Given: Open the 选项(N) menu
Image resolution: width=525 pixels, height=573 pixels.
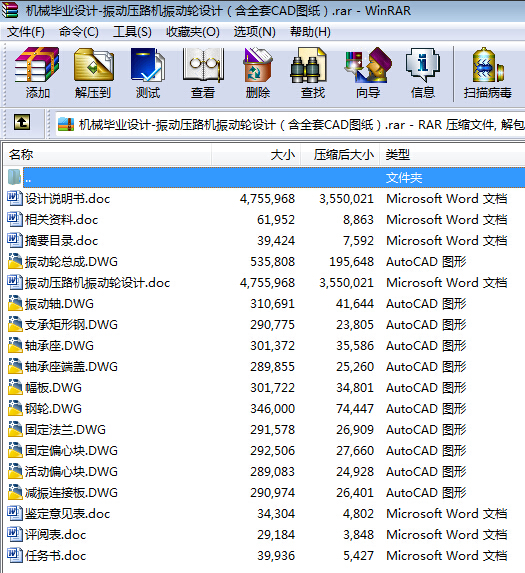Looking at the screenshot, I should click(x=254, y=32).
